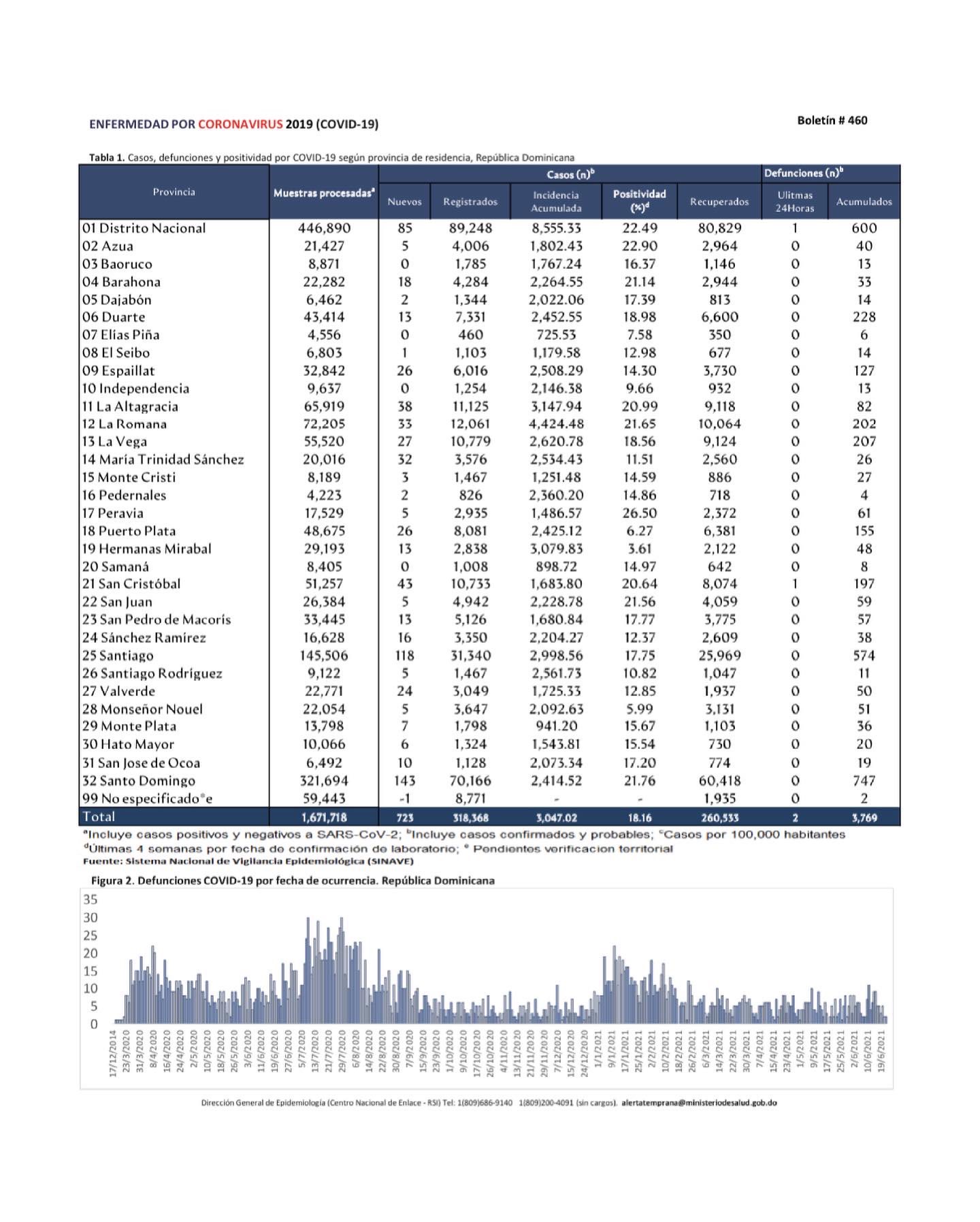Click the deaths-by-date bar chart
The width and height of the screenshot is (980, 1222).
point(486,988)
